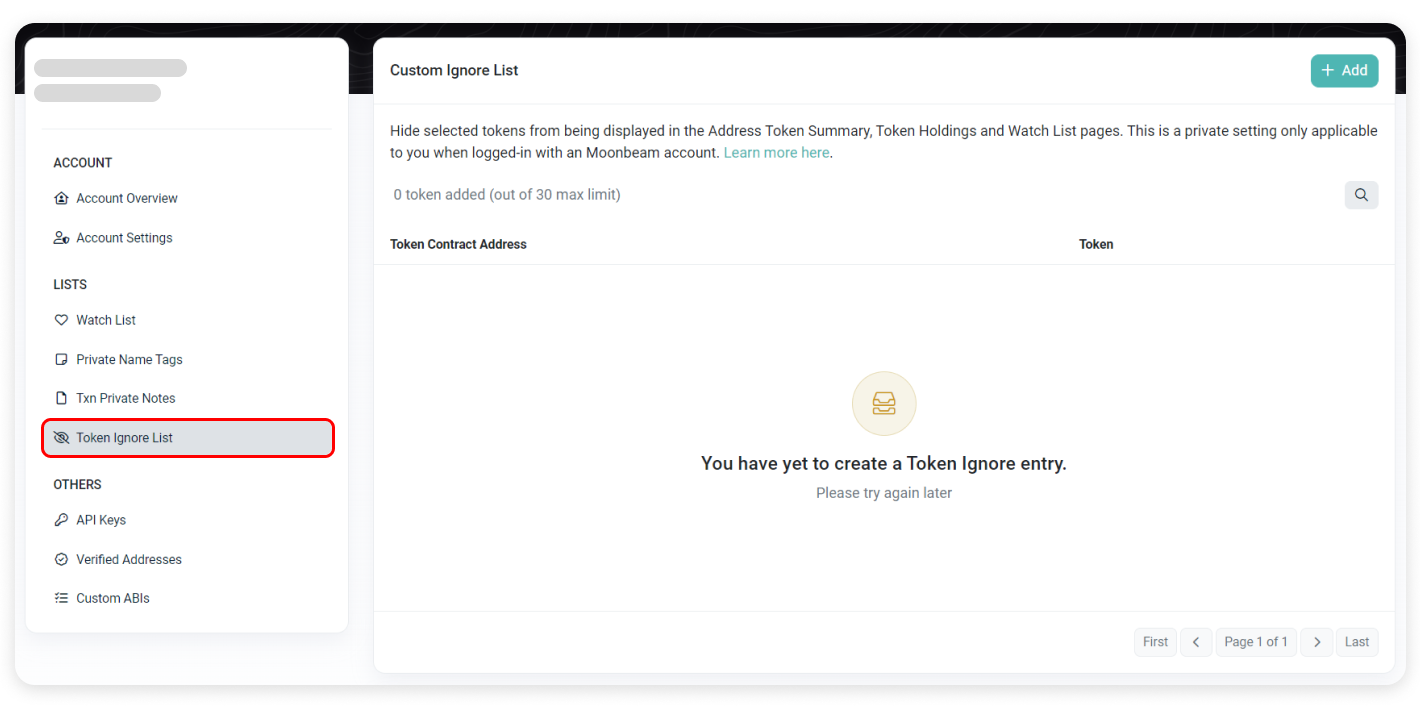Image resolution: width=1420 pixels, height=707 pixels.
Task: Click the Account Overview home icon
Action: pyautogui.click(x=61, y=198)
